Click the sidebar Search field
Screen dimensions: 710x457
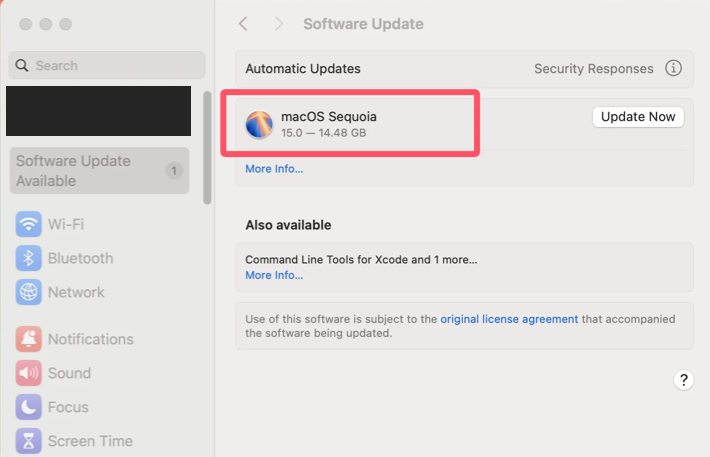click(107, 65)
